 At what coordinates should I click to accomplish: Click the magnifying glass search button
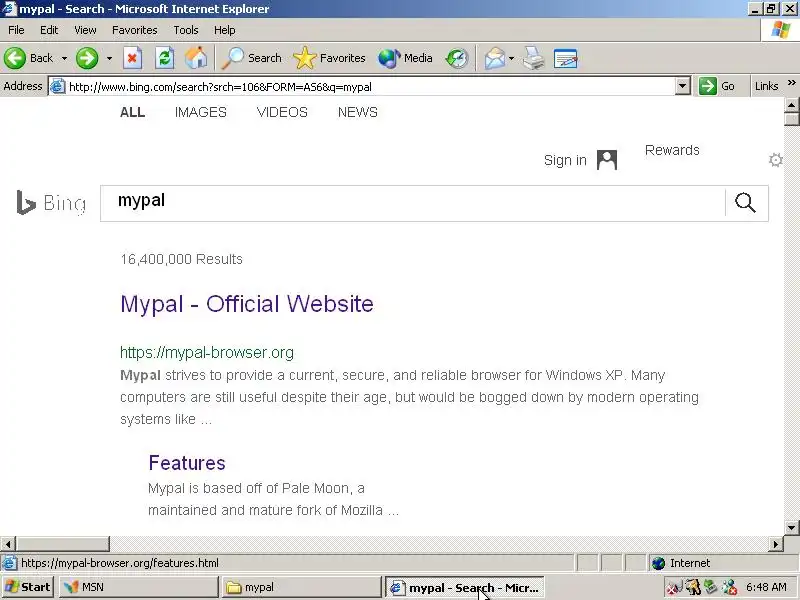tap(745, 203)
